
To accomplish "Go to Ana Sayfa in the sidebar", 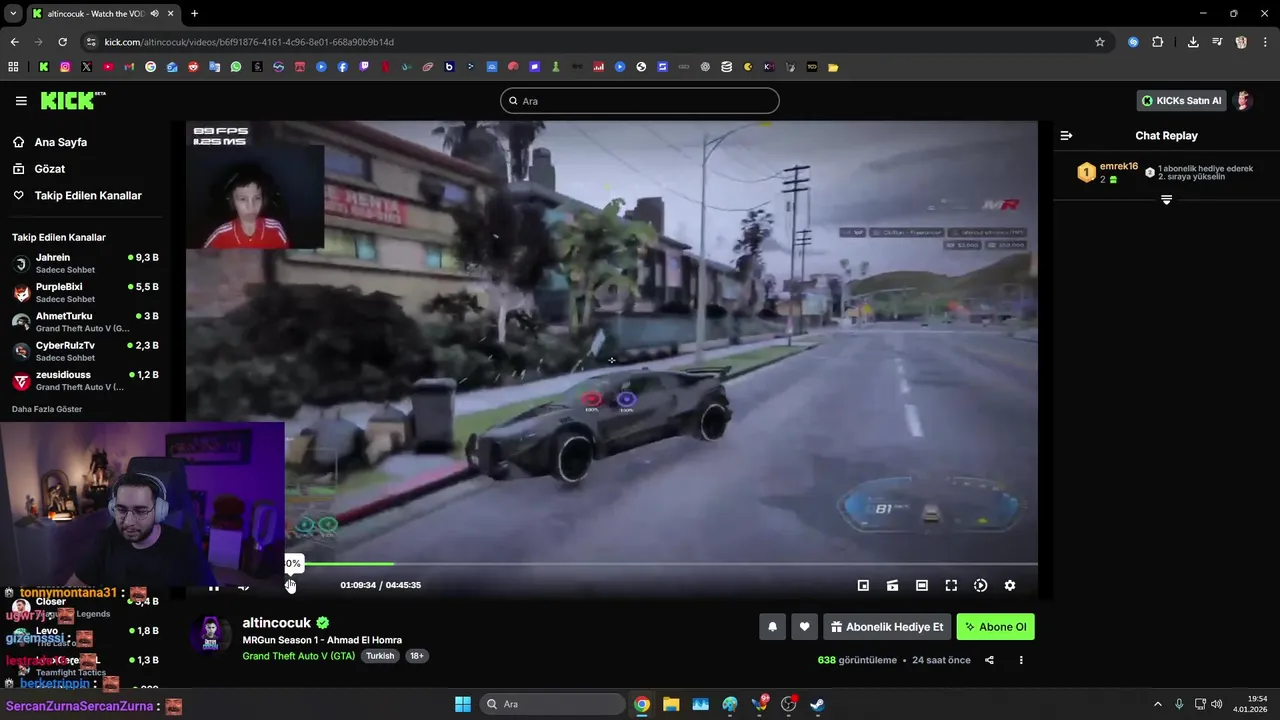I will pos(60,142).
